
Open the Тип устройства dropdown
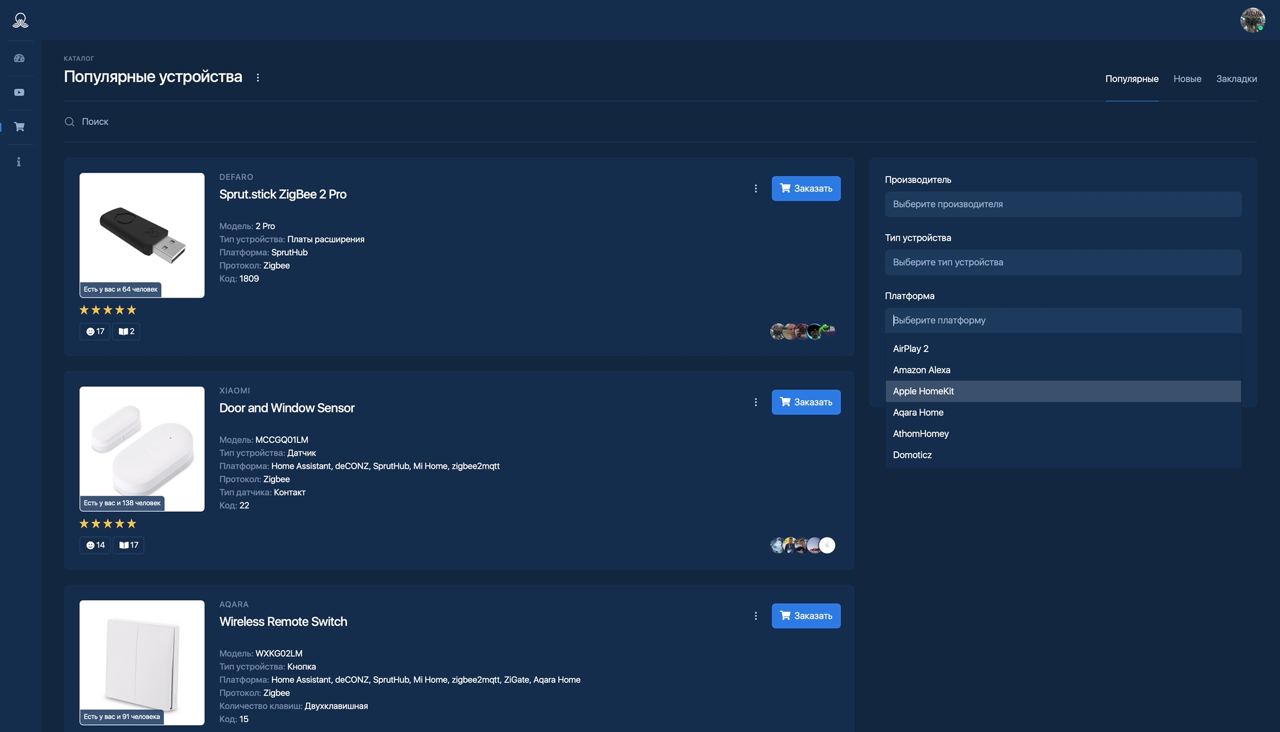[x=1063, y=262]
